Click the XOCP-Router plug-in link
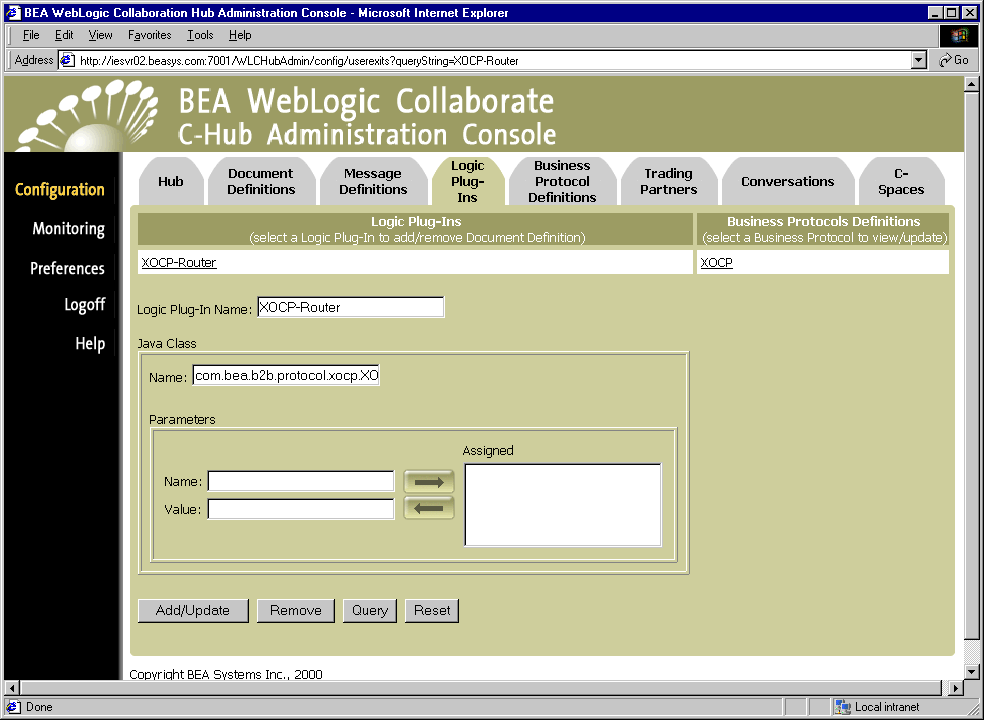The image size is (984, 720). [179, 262]
